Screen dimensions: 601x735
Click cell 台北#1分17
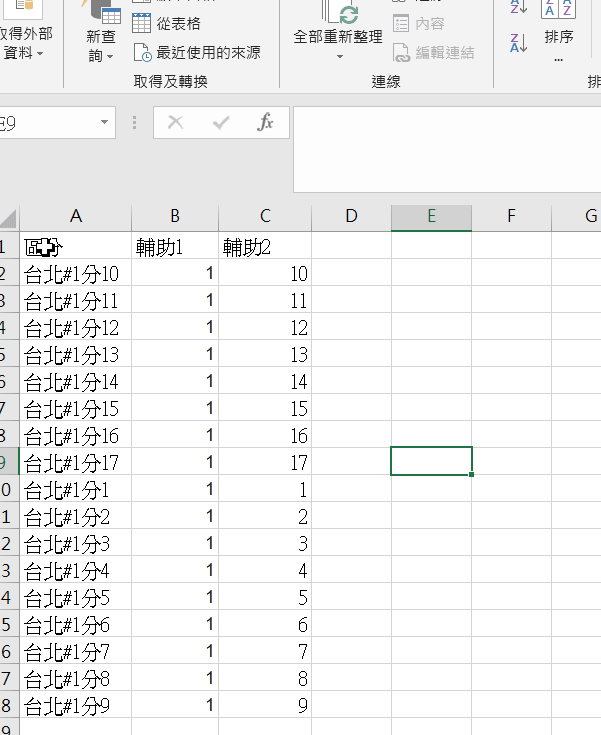(x=75, y=462)
